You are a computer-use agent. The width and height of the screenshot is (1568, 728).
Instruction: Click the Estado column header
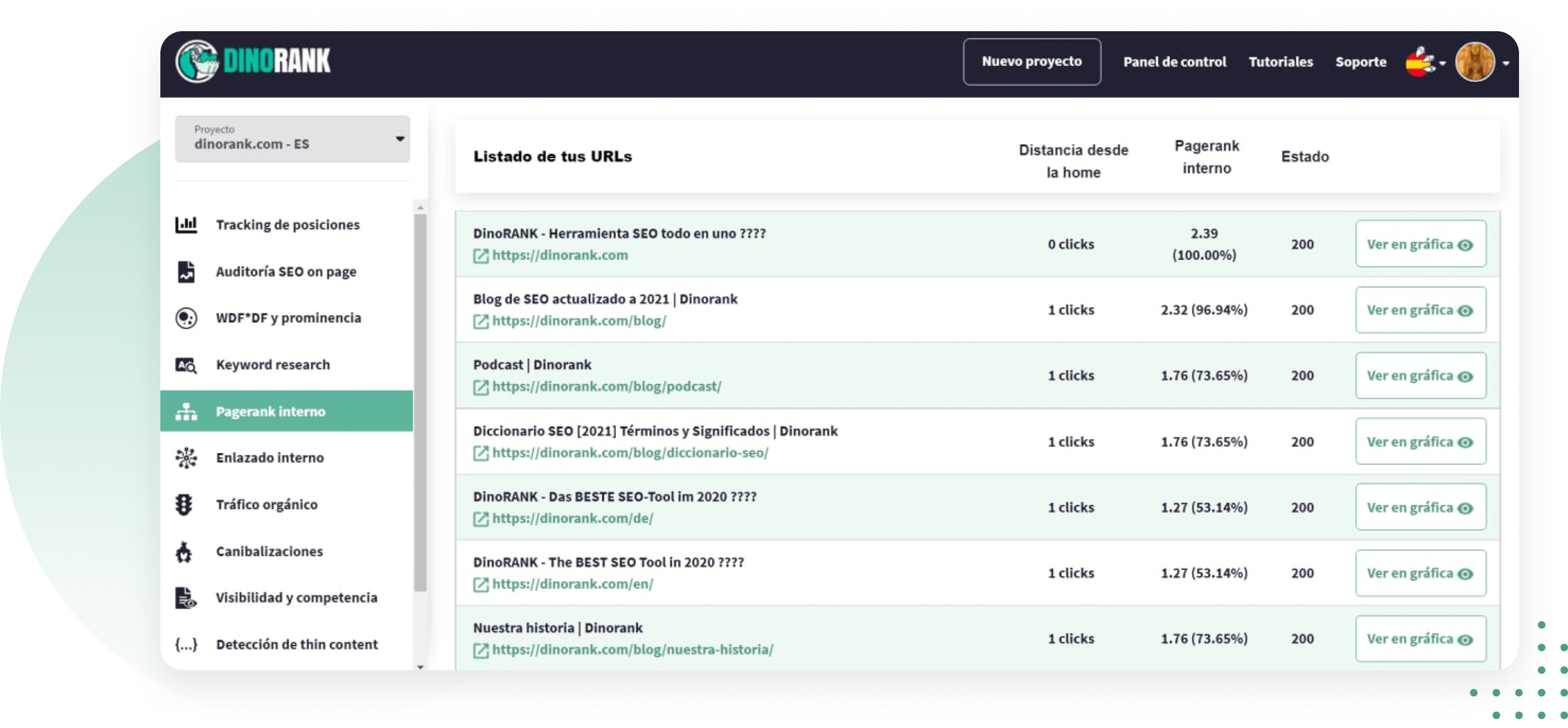click(x=1305, y=156)
